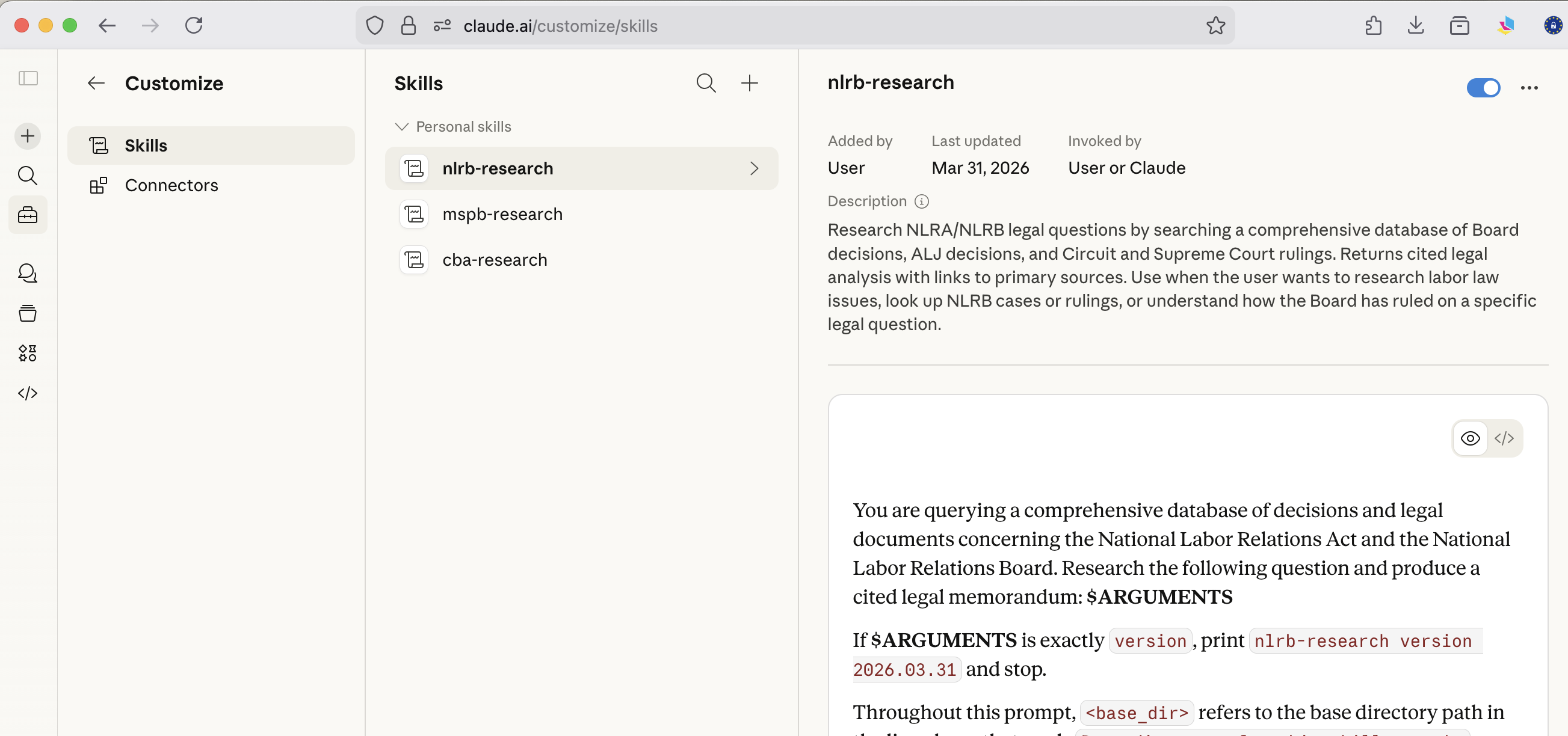Viewport: 1568px width, 736px height.
Task: Toggle the sidebar panel icon at top left
Action: [x=28, y=78]
